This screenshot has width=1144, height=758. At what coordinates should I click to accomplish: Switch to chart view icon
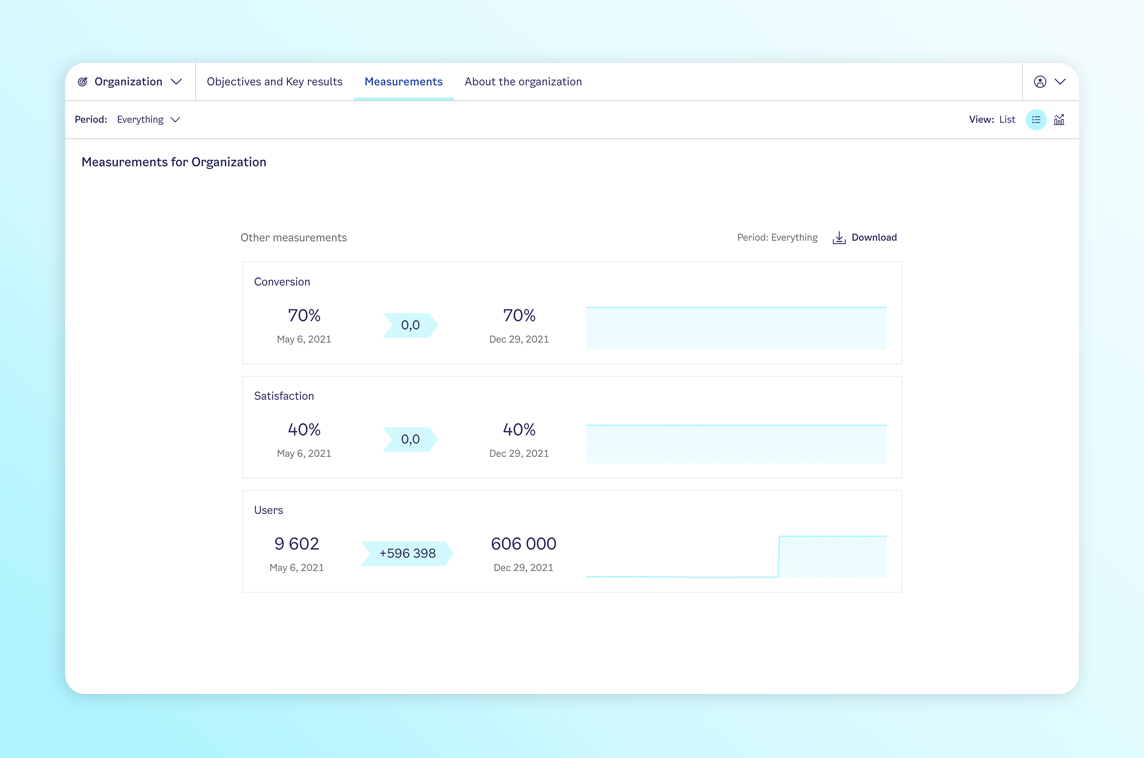click(x=1059, y=120)
